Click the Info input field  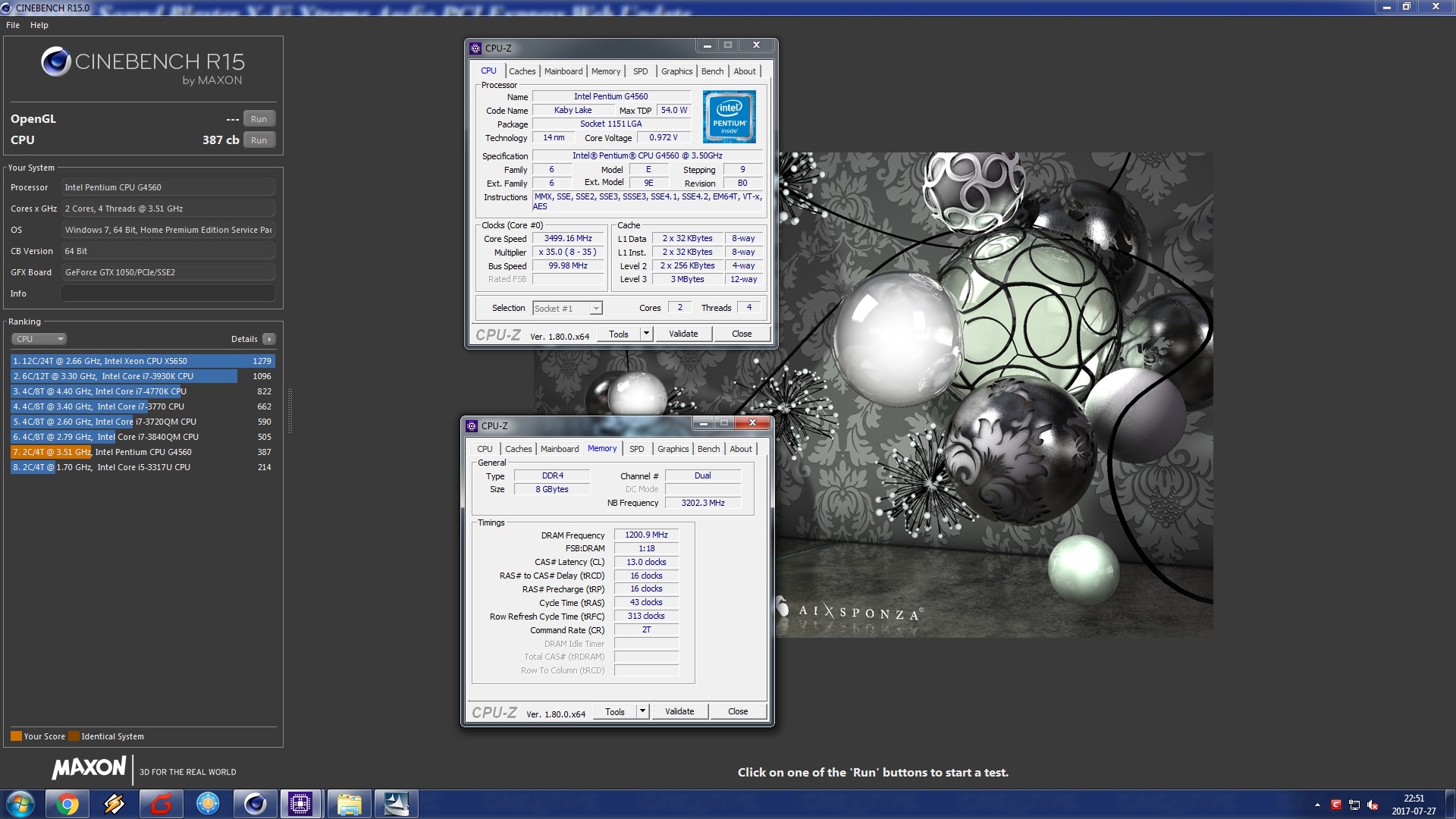(x=168, y=293)
